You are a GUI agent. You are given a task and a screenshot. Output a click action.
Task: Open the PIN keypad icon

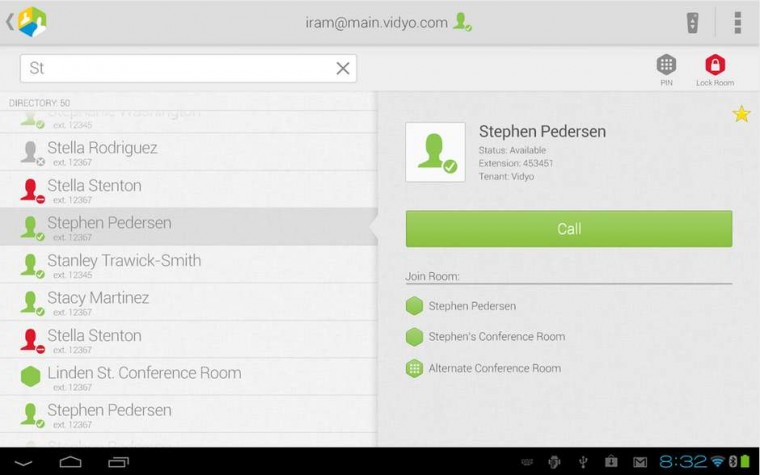click(x=666, y=66)
